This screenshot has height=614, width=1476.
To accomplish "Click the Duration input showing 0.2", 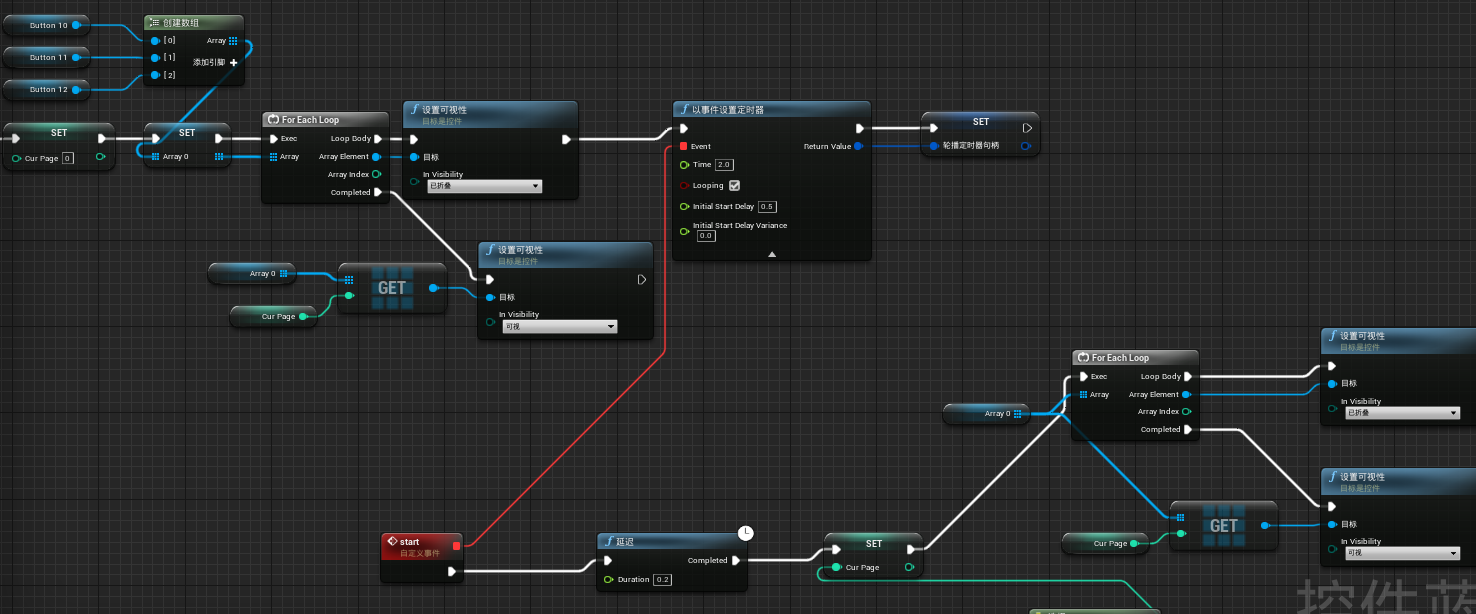I will click(x=663, y=579).
